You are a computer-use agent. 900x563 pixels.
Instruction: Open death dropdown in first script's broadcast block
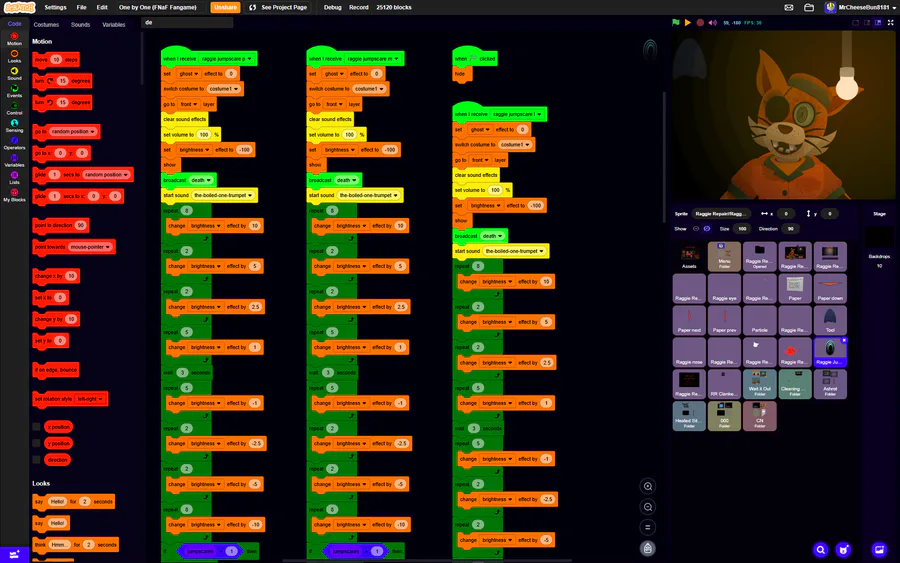pos(201,180)
